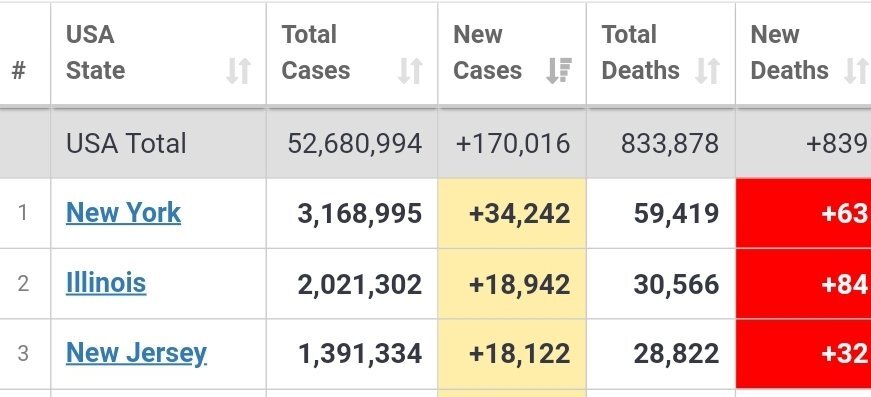Click the USA State sort arrows icon
Image resolution: width=871 pixels, height=397 pixels.
(239, 71)
